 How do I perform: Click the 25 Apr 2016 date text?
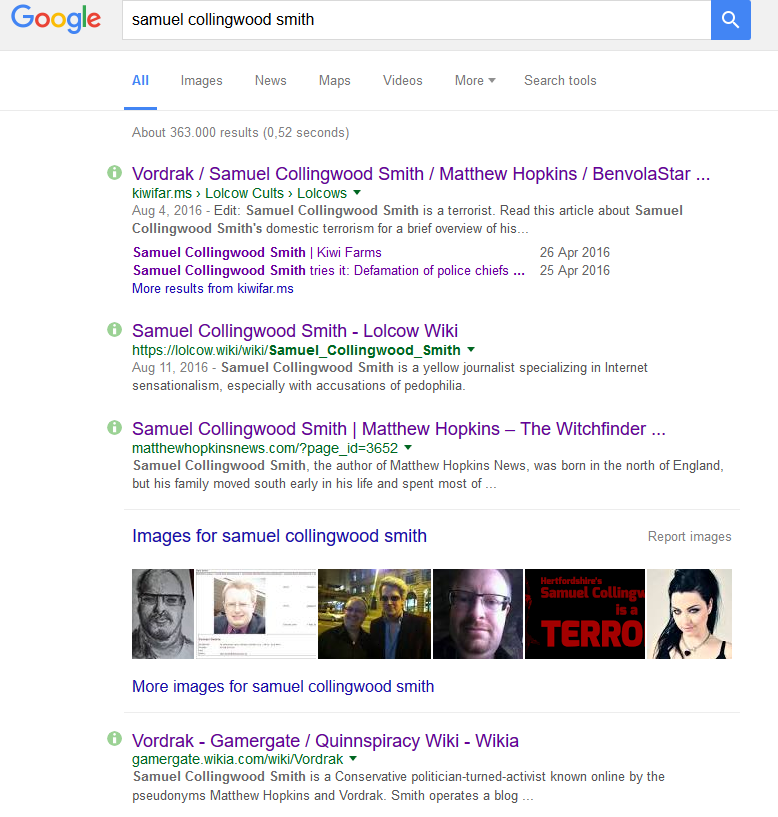[x=575, y=270]
